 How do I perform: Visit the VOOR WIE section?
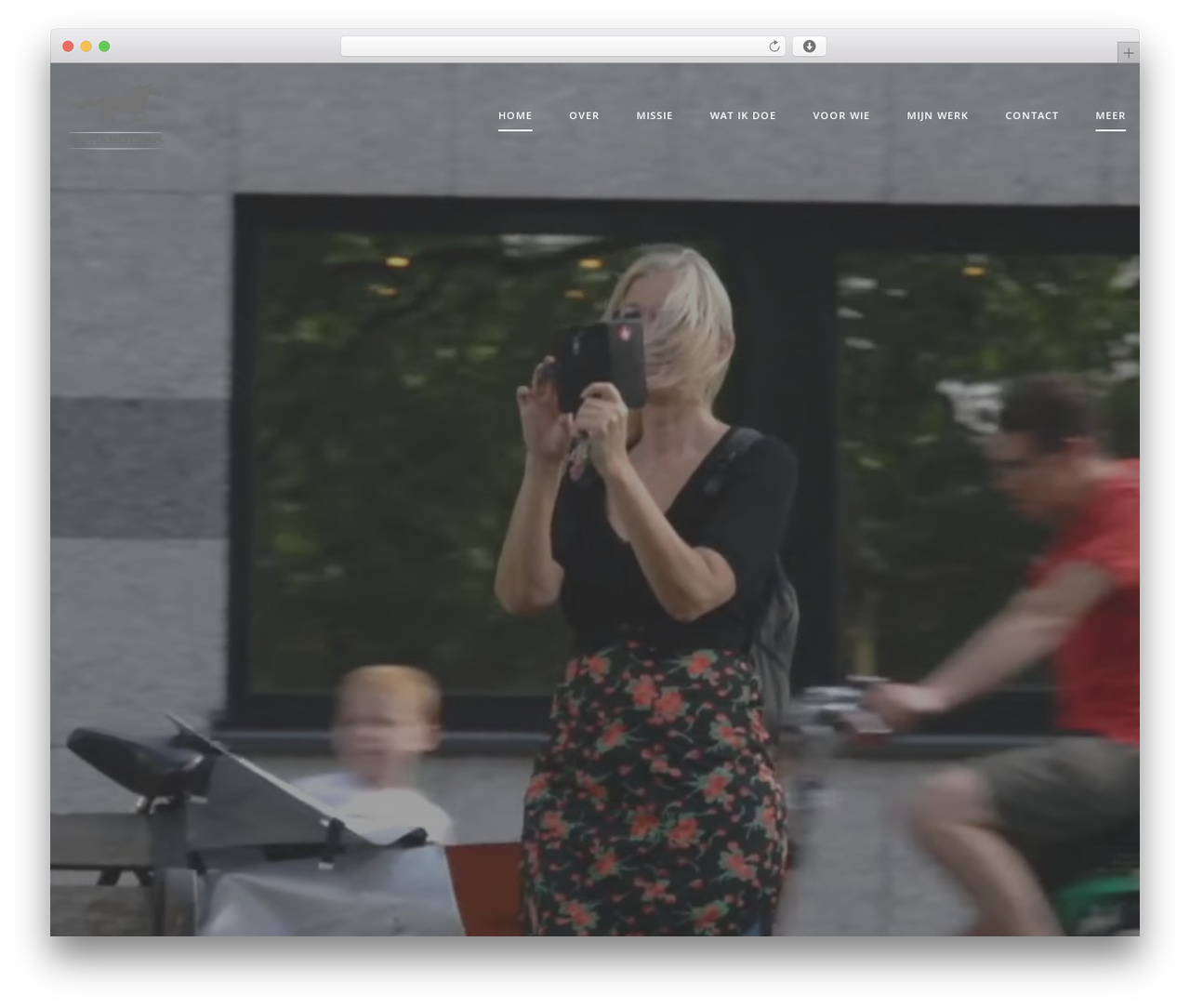point(841,115)
